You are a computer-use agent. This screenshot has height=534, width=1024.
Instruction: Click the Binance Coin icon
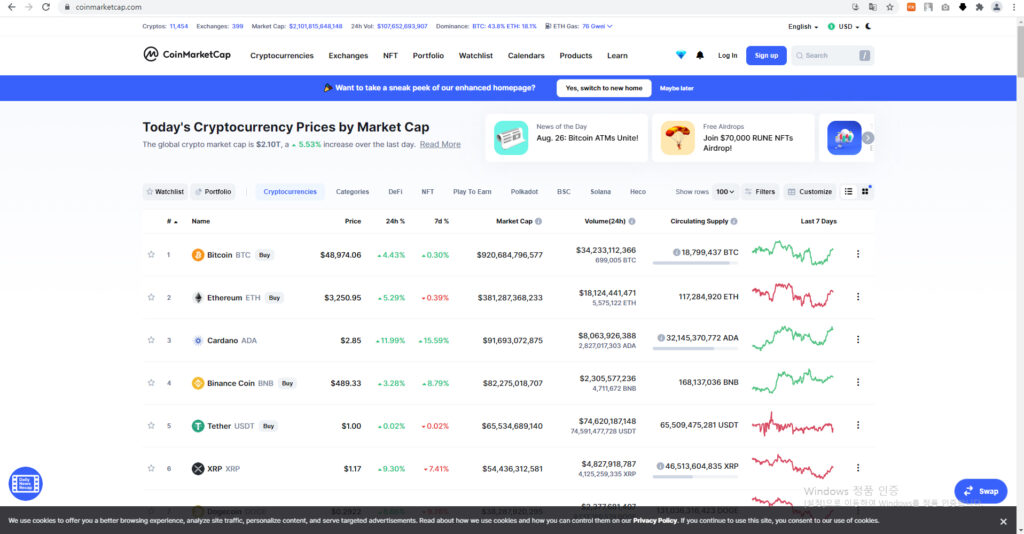click(x=198, y=383)
